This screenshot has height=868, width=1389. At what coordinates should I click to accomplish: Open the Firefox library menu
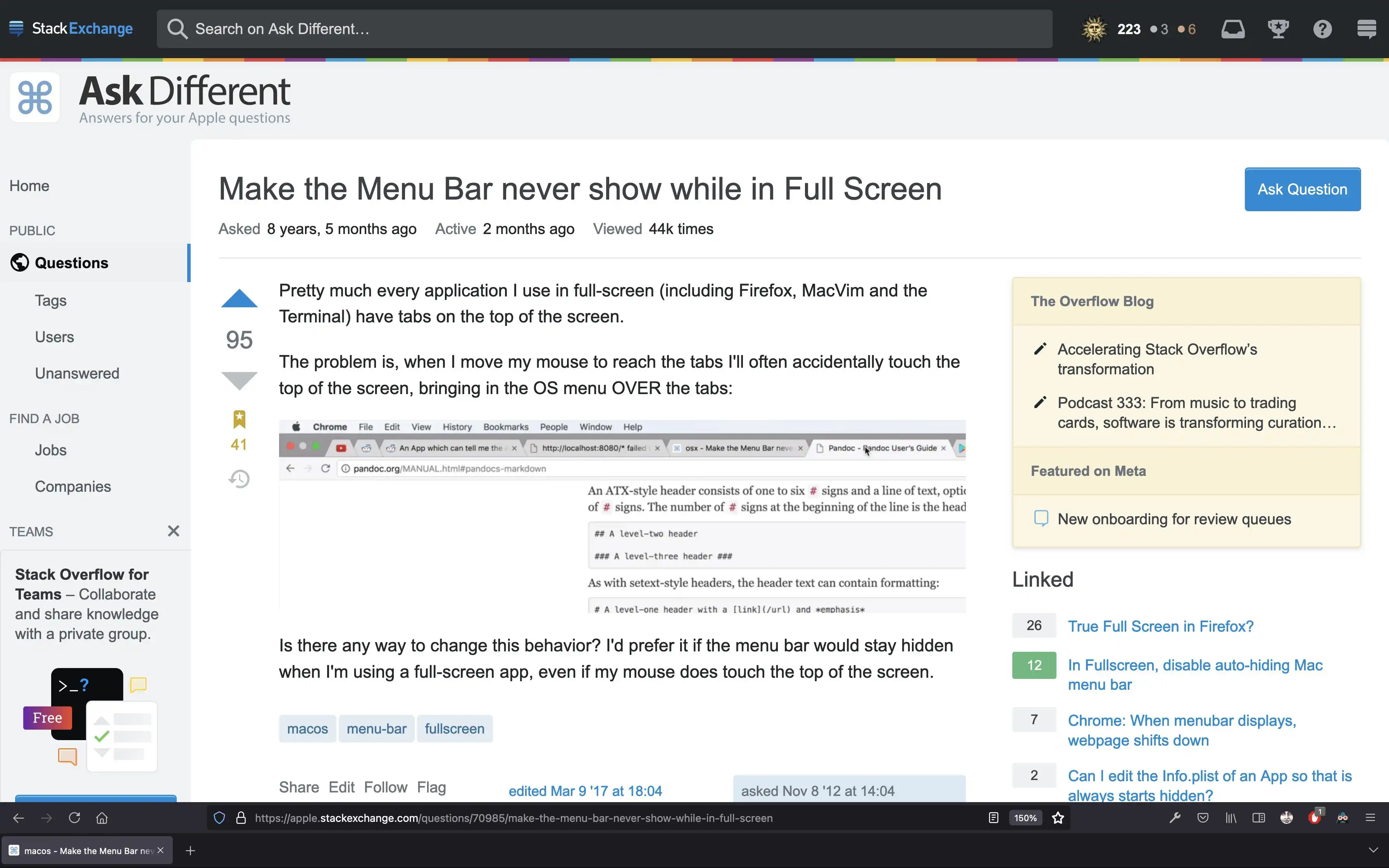pyautogui.click(x=1230, y=818)
